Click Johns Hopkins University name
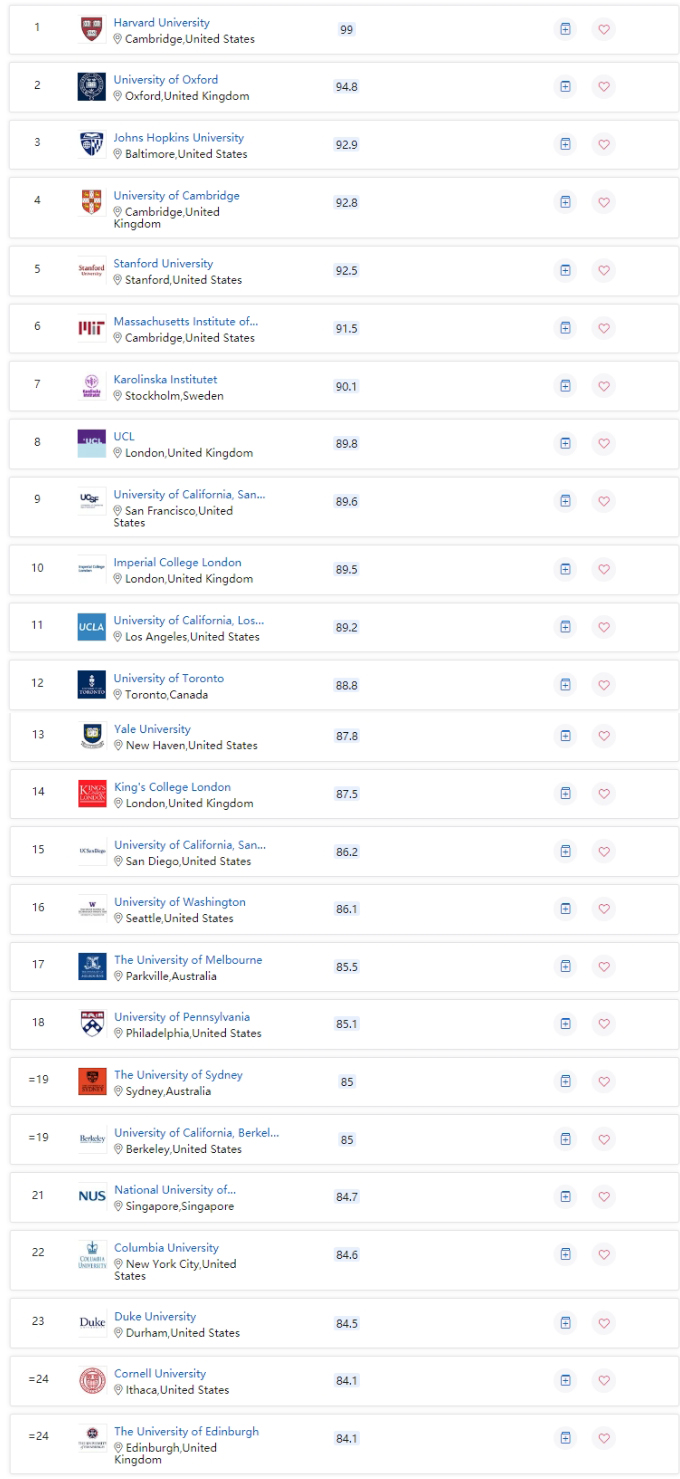The height and width of the screenshot is (1479, 680). [x=178, y=138]
